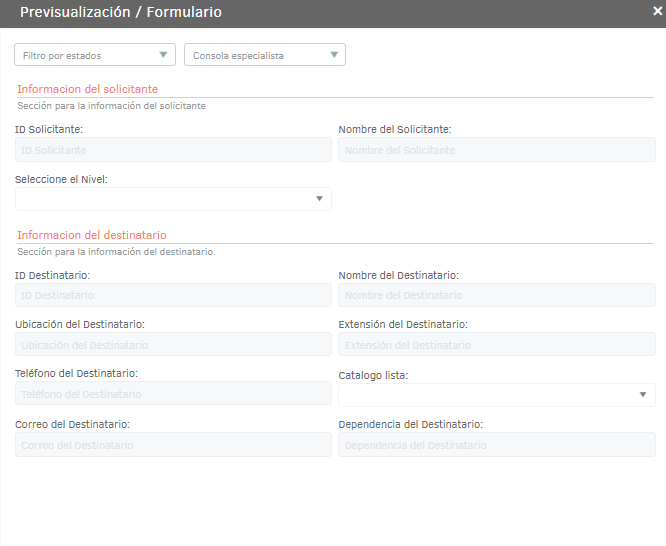Expand the Seleccione el Nivel dropdown

[173, 199]
